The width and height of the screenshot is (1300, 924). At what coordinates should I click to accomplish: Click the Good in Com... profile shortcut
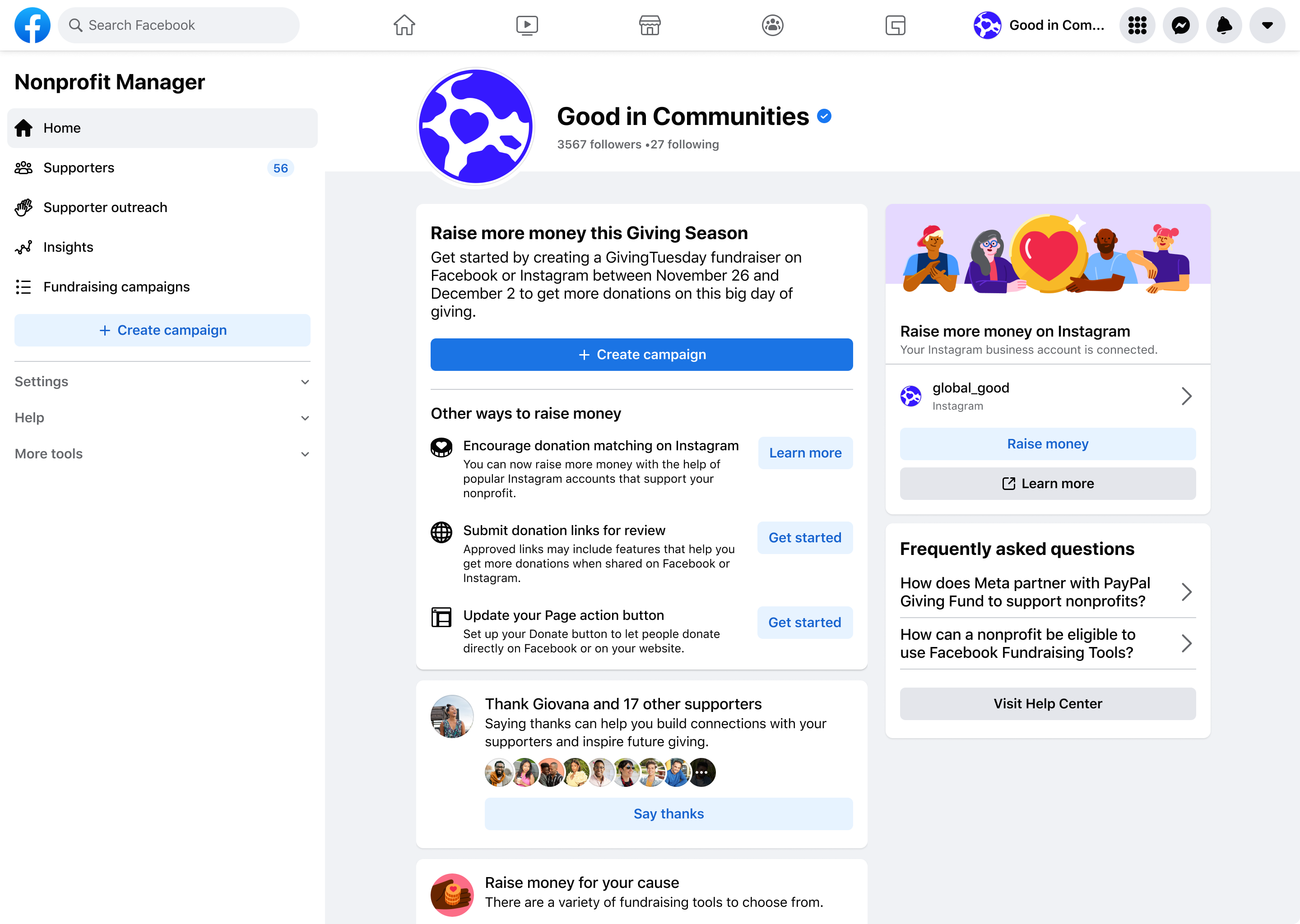point(1039,25)
